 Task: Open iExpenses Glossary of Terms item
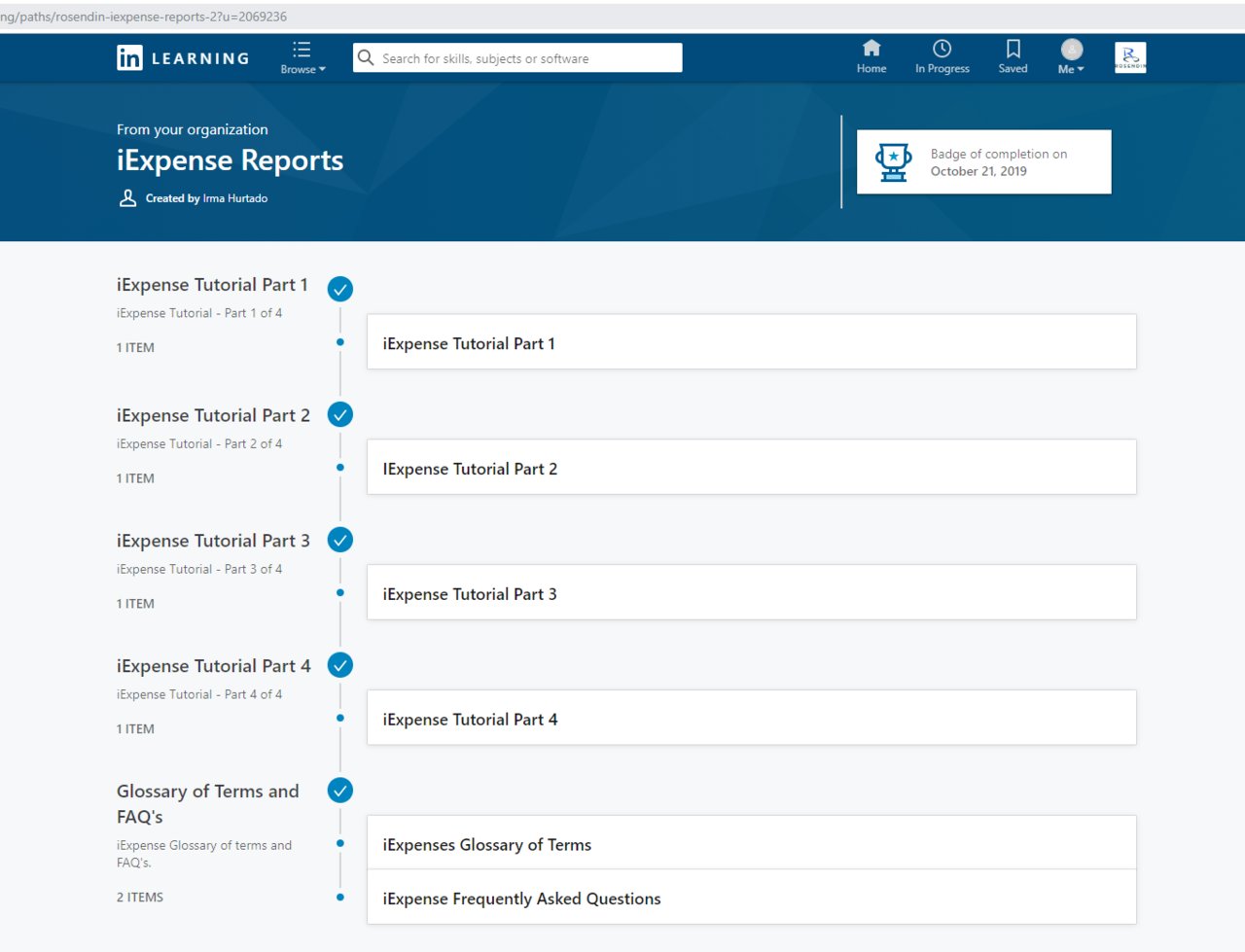pyautogui.click(x=751, y=842)
